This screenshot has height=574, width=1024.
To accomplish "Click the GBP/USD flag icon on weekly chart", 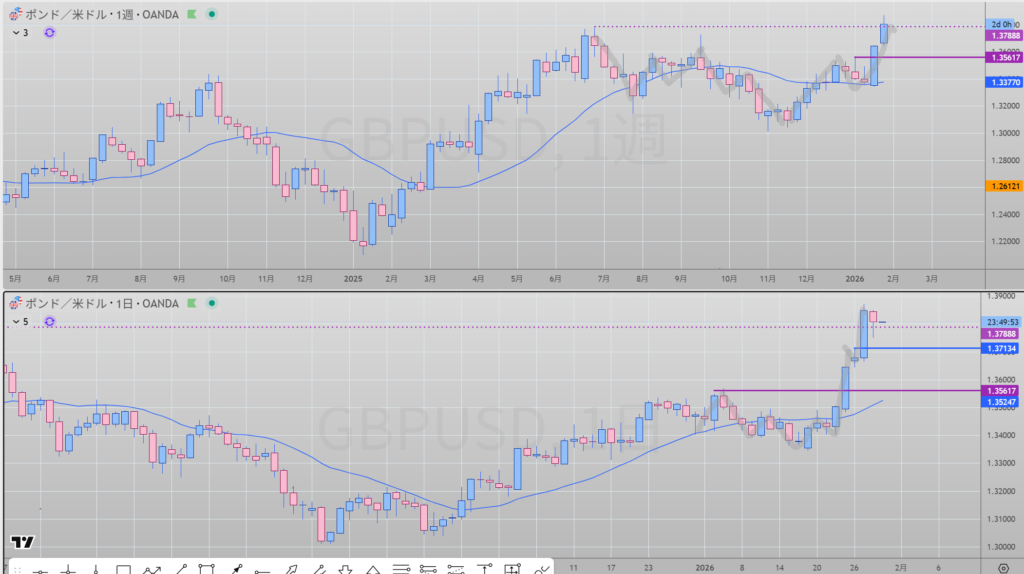I will point(13,16).
